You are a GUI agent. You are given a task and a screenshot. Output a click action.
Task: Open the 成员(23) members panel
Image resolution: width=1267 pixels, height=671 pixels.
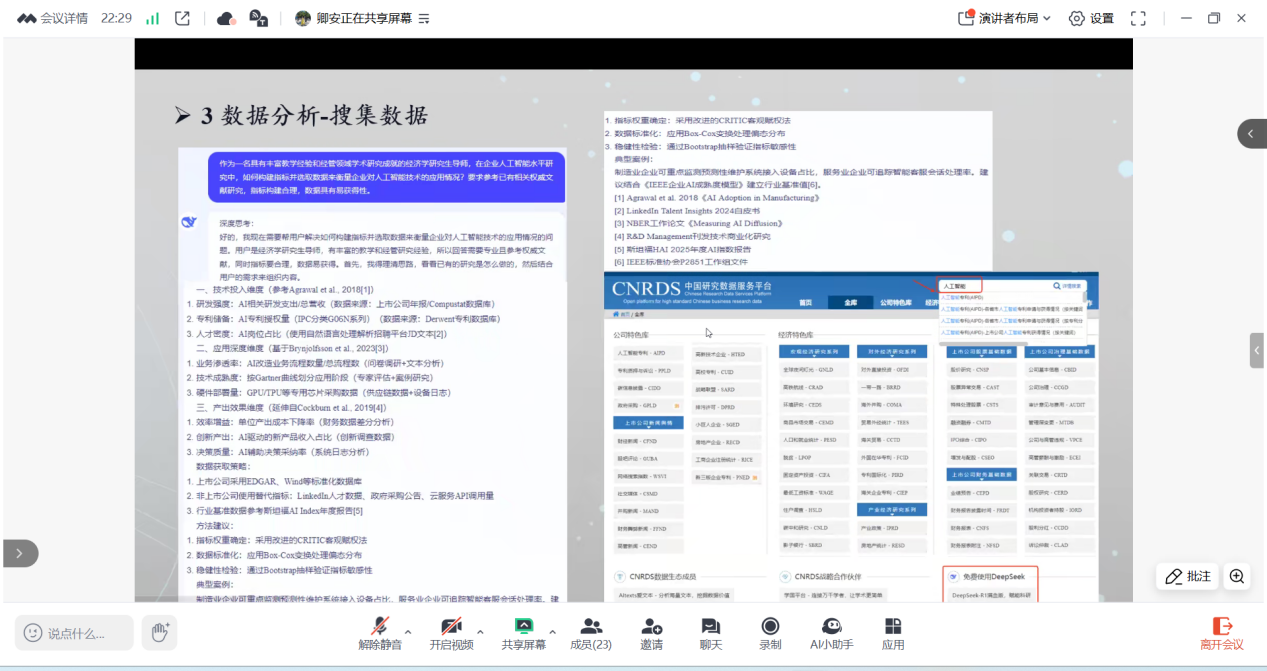[590, 632]
